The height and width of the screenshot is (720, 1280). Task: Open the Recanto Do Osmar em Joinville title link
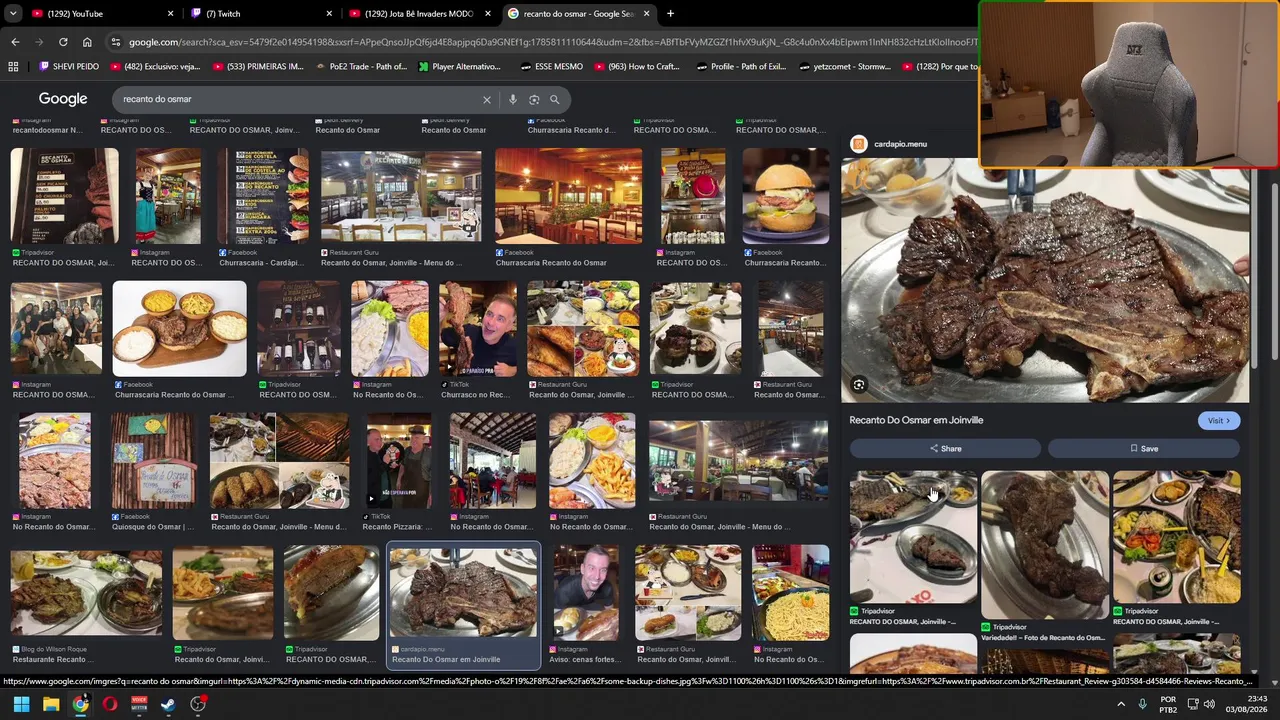[916, 420]
